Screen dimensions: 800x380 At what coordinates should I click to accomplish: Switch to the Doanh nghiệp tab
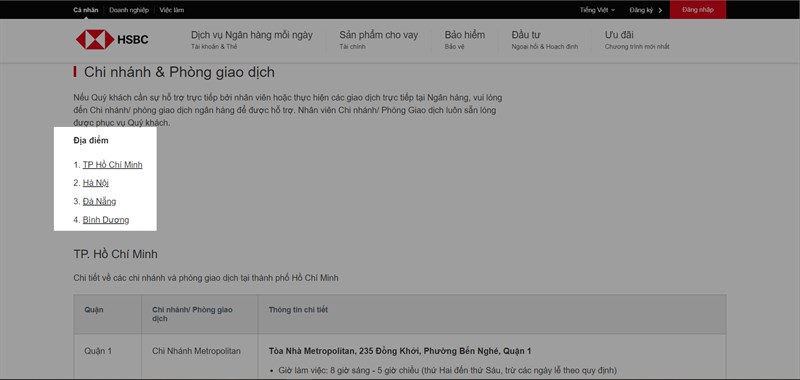129,10
